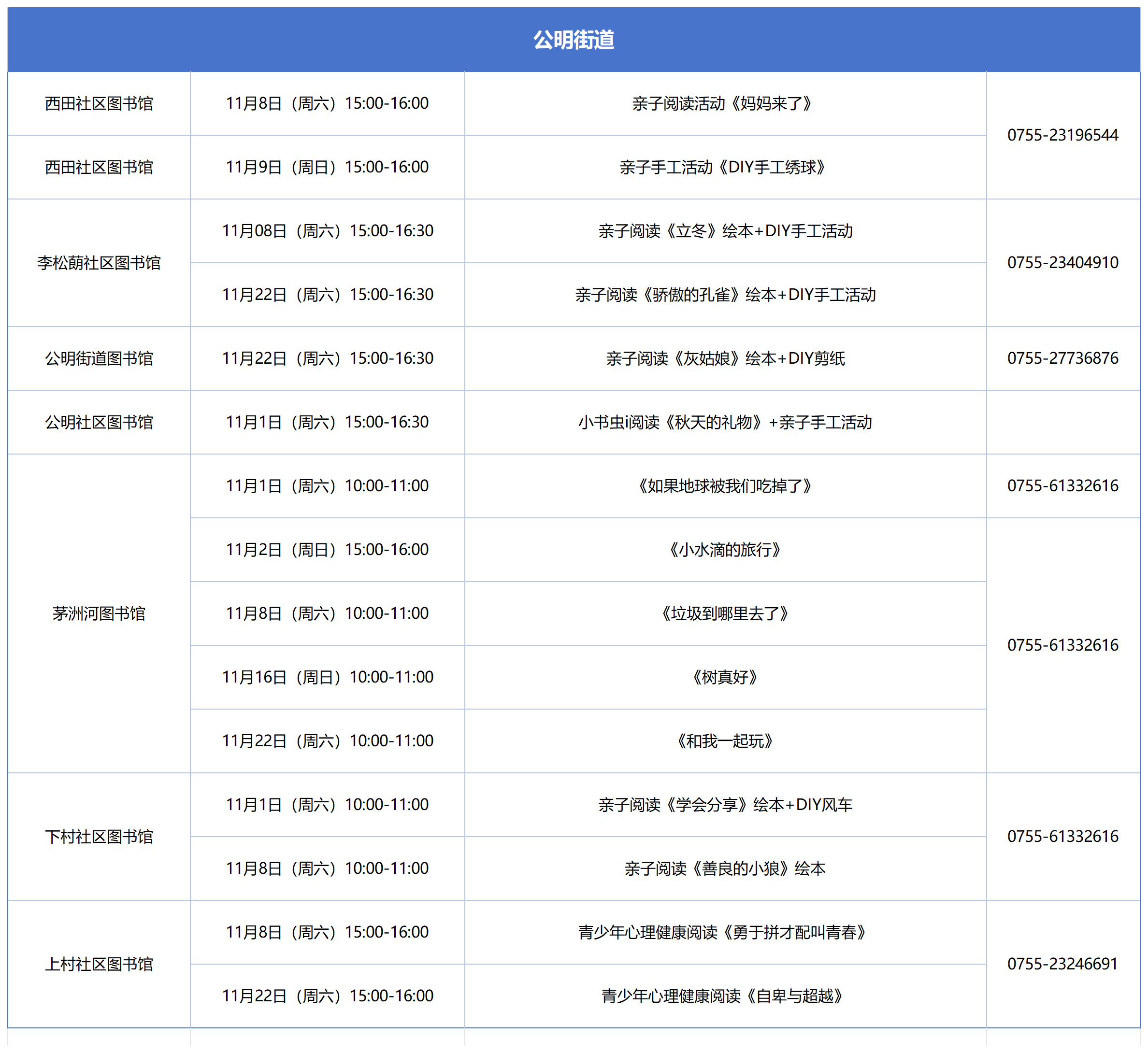The image size is (1148, 1053).
Task: Click phone number 0755-23246691
Action: point(1062,964)
